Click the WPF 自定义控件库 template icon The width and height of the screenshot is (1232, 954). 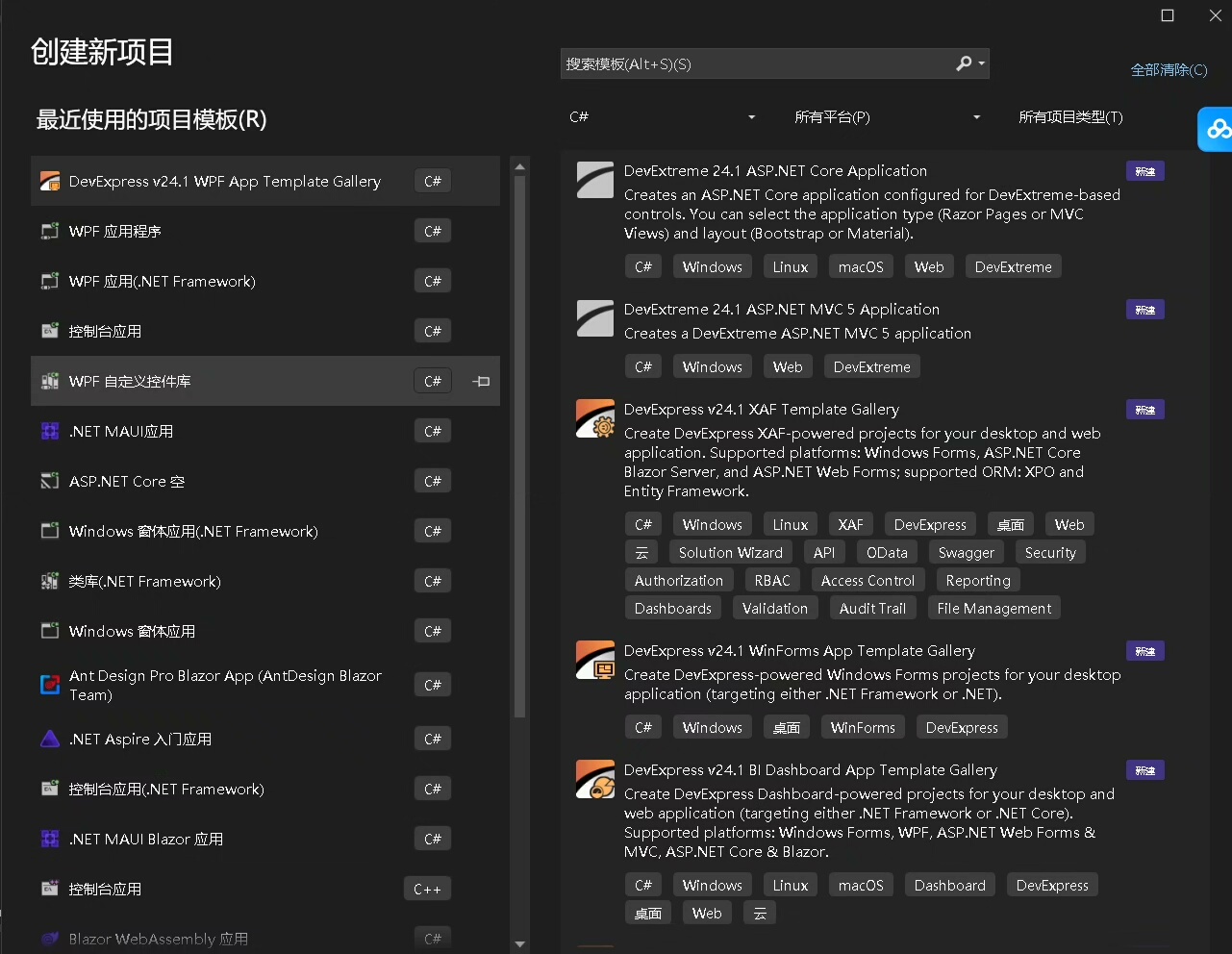coord(50,381)
